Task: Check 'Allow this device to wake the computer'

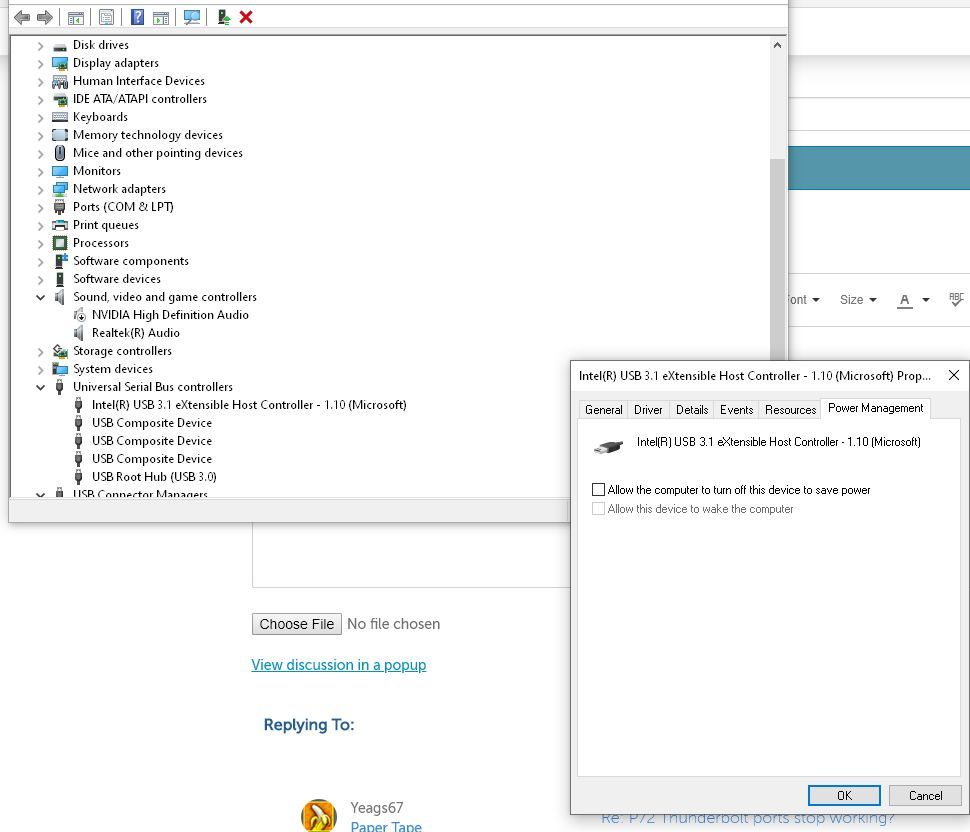Action: coord(598,508)
